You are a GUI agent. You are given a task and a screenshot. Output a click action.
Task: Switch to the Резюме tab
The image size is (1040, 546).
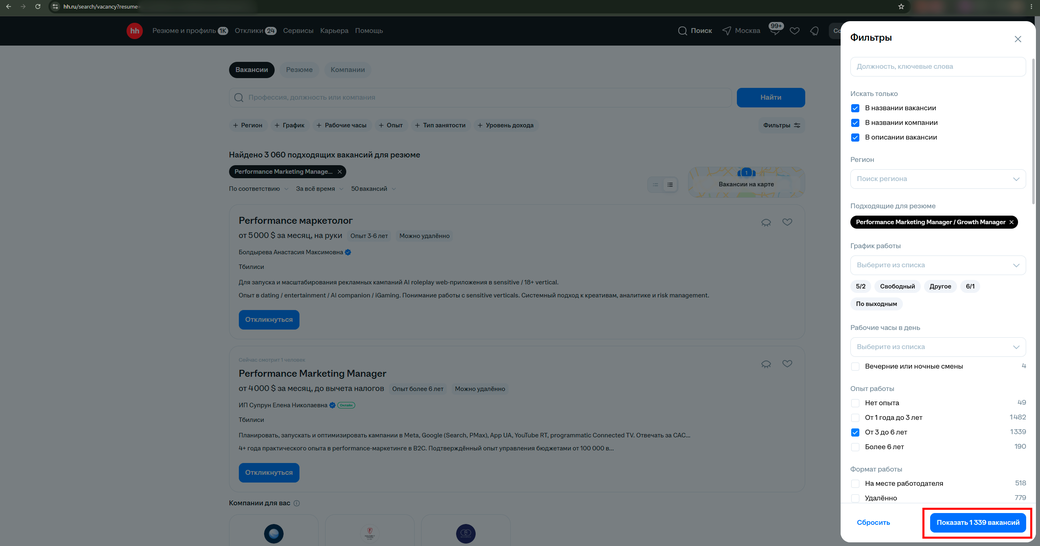[x=299, y=70]
